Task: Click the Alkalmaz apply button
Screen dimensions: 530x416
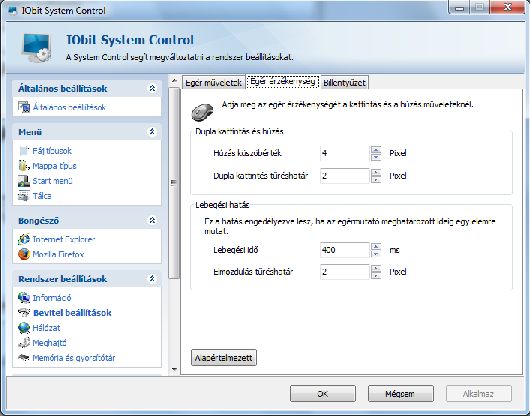Action: coord(478,394)
